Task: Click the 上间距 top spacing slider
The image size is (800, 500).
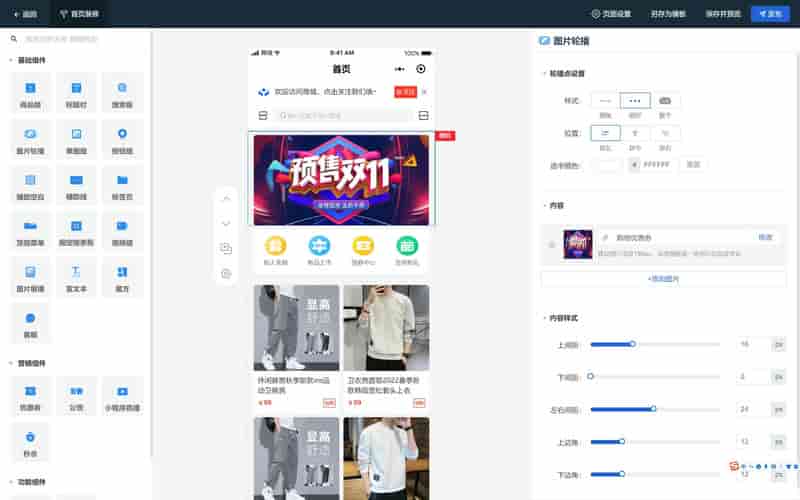Action: tap(655, 344)
